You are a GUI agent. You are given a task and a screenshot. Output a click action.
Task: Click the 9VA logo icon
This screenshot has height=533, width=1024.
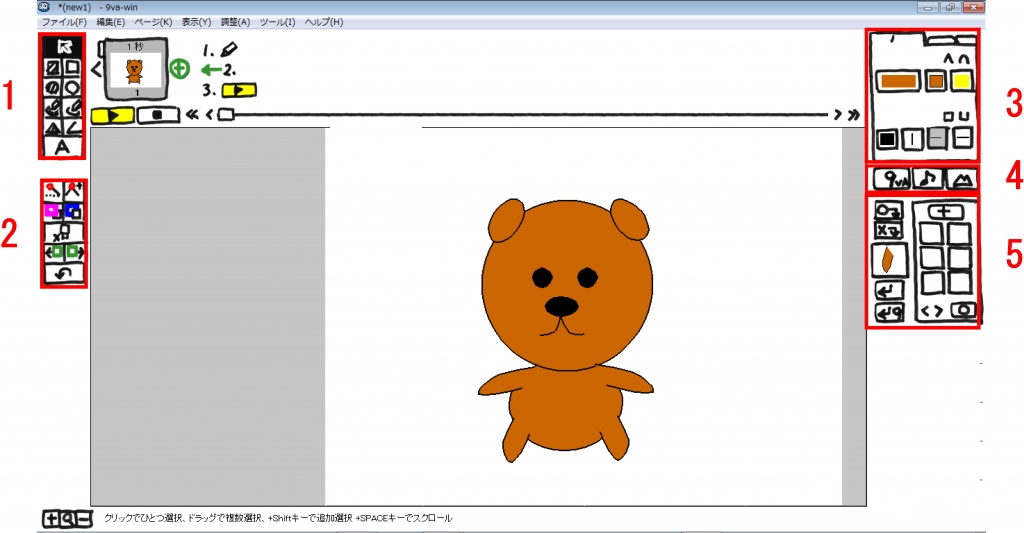click(x=889, y=179)
